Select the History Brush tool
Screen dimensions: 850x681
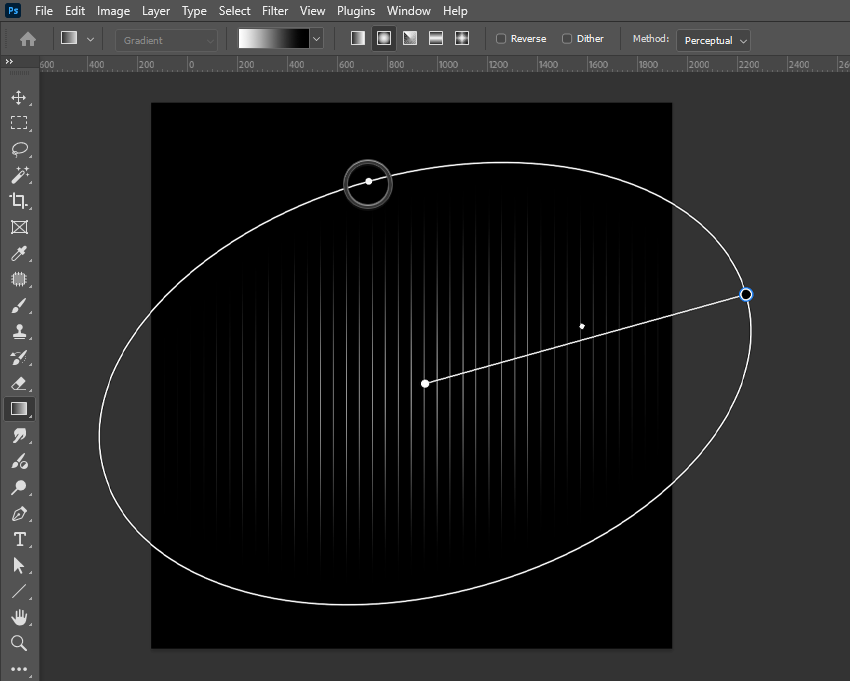(x=19, y=357)
